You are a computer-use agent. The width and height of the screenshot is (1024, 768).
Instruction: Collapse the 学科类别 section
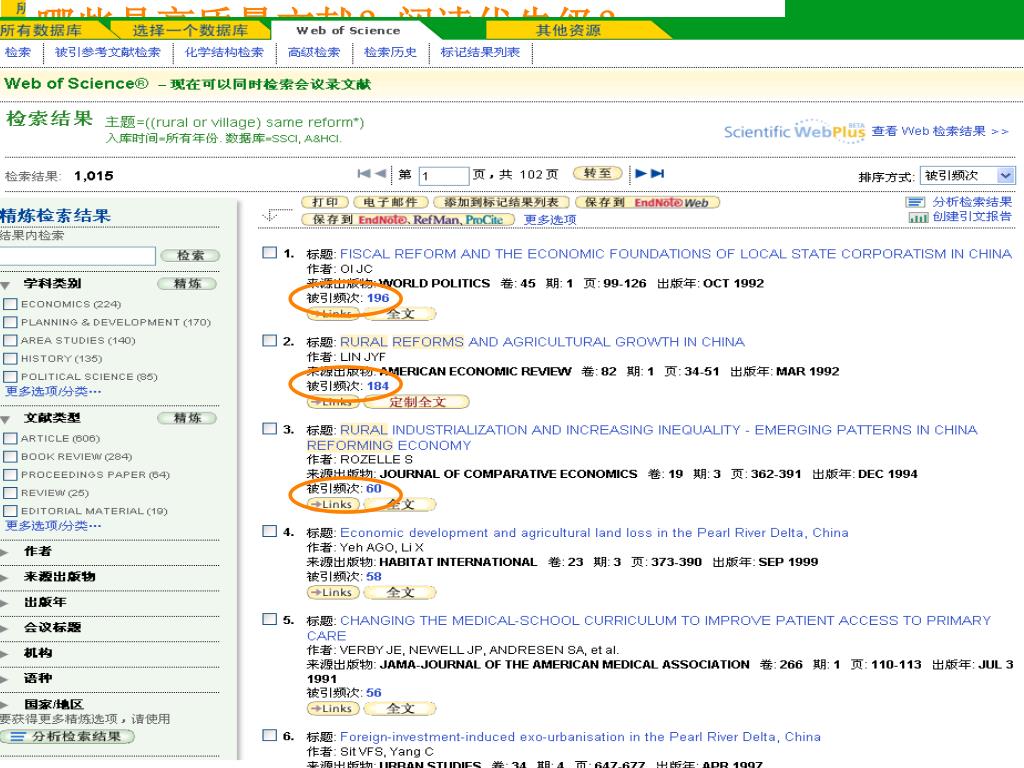(6, 285)
